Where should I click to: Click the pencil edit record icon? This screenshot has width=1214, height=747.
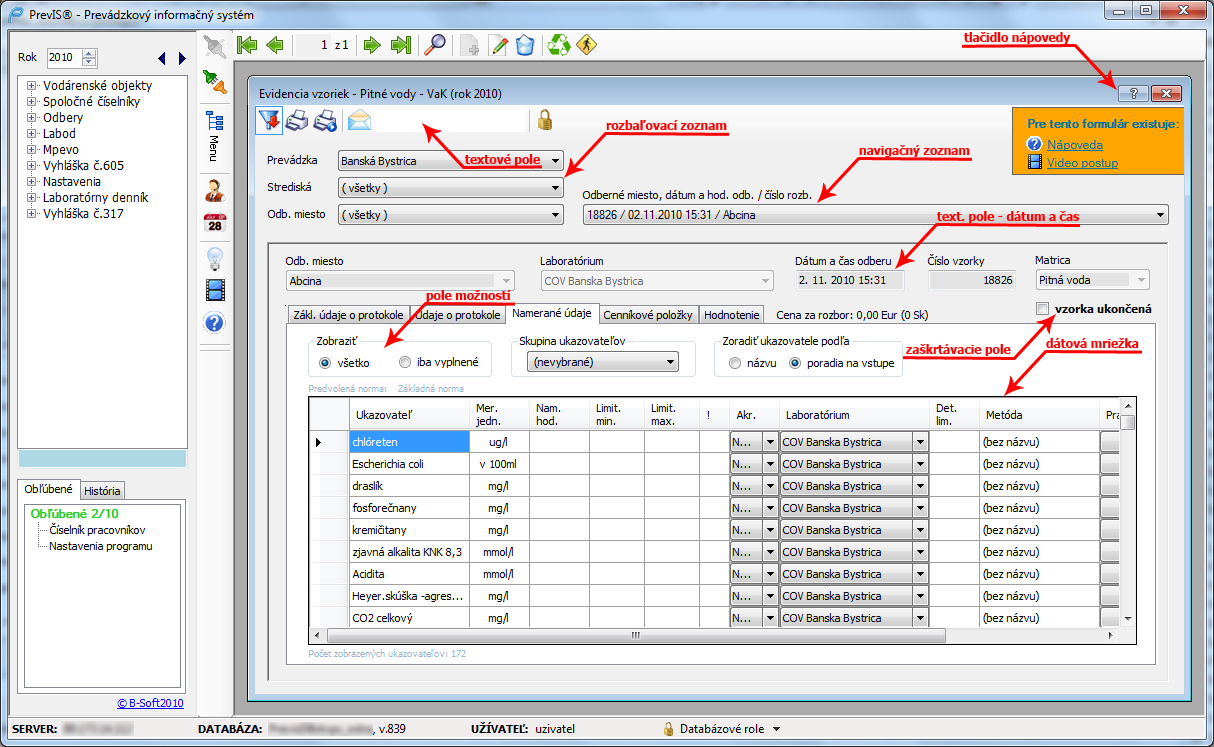click(498, 45)
